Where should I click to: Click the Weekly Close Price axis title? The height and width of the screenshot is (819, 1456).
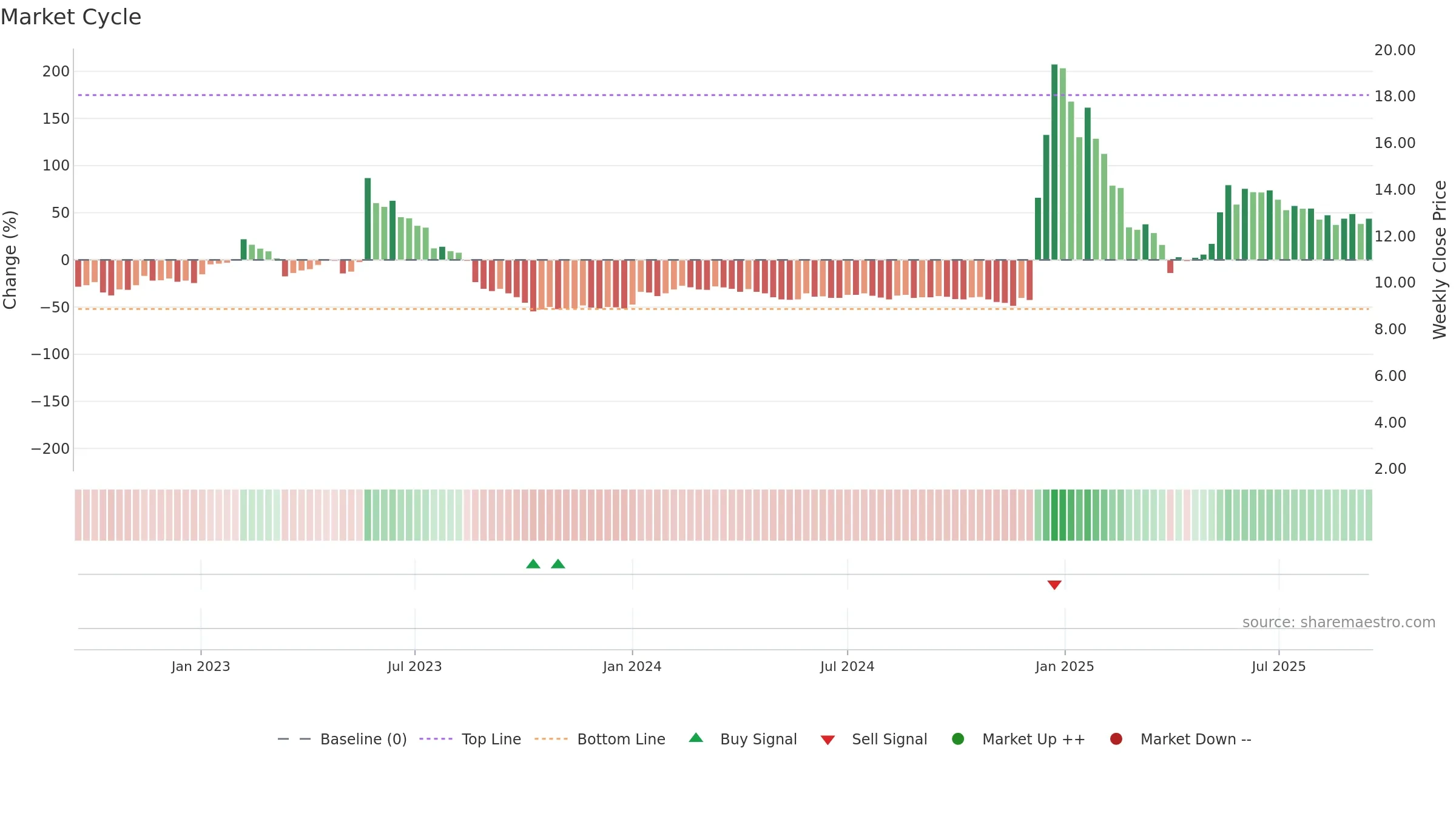(x=1440, y=260)
